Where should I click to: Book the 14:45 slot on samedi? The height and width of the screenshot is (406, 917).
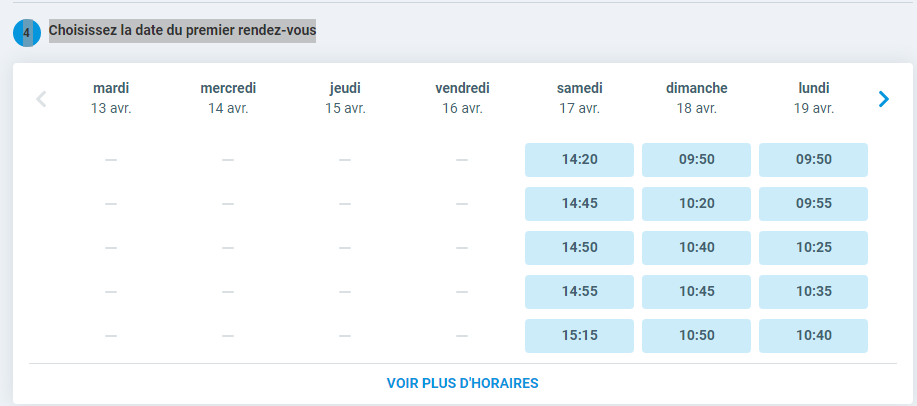pos(579,203)
